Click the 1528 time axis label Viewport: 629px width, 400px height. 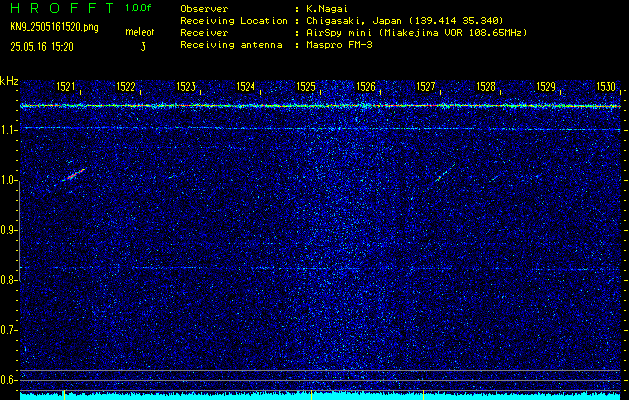tap(486, 87)
